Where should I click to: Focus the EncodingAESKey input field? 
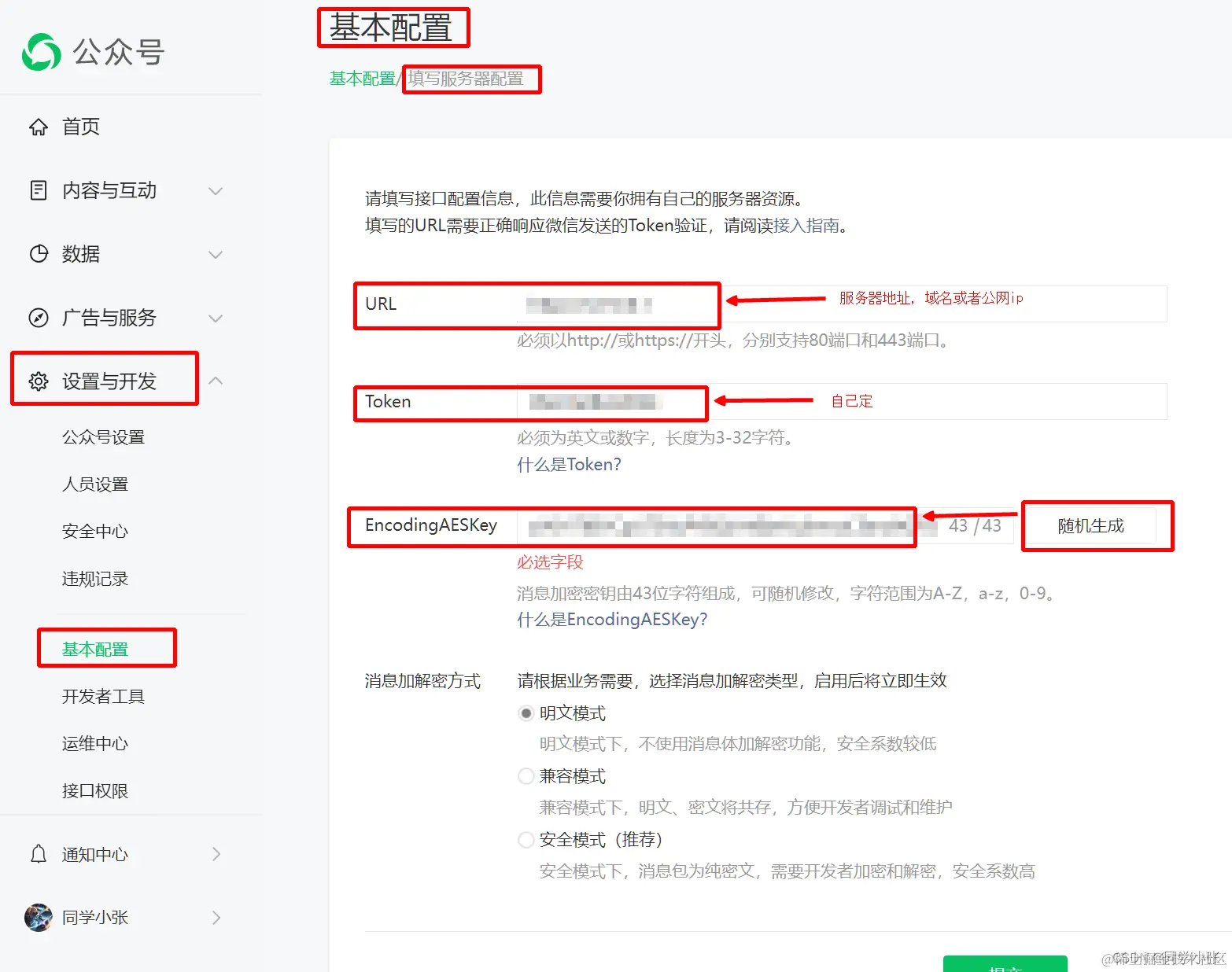765,525
